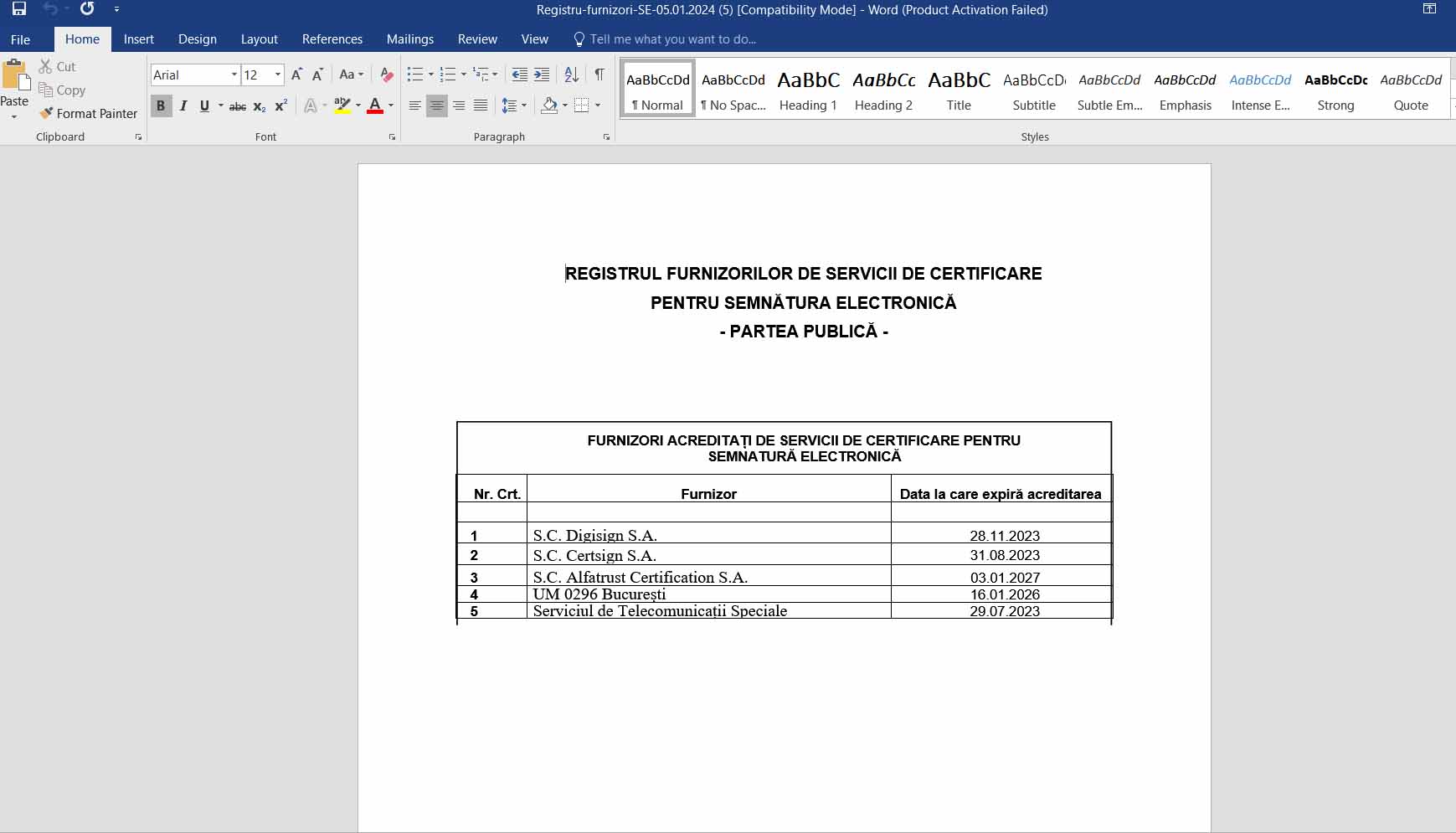The width and height of the screenshot is (1456, 833).
Task: Apply the Heading 1 style
Action: coord(809,89)
